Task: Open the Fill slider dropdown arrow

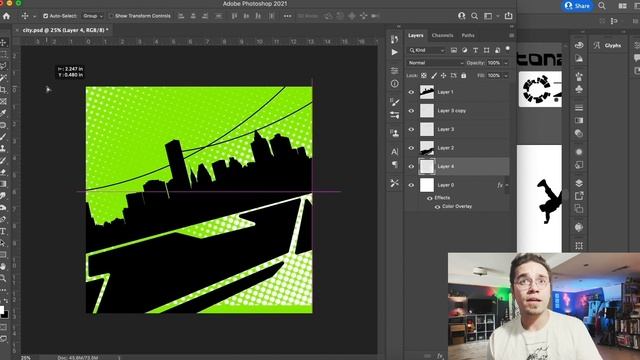Action: pyautogui.click(x=506, y=76)
